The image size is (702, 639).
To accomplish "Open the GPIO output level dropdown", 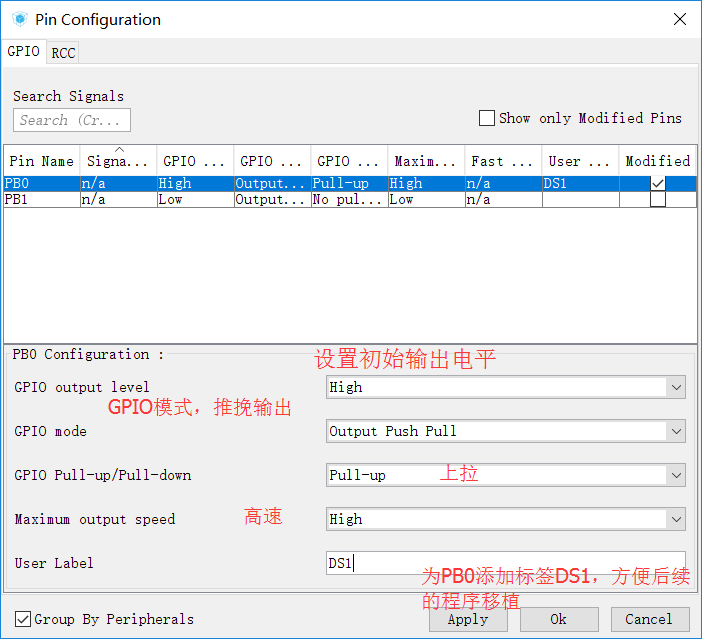I will 505,387.
